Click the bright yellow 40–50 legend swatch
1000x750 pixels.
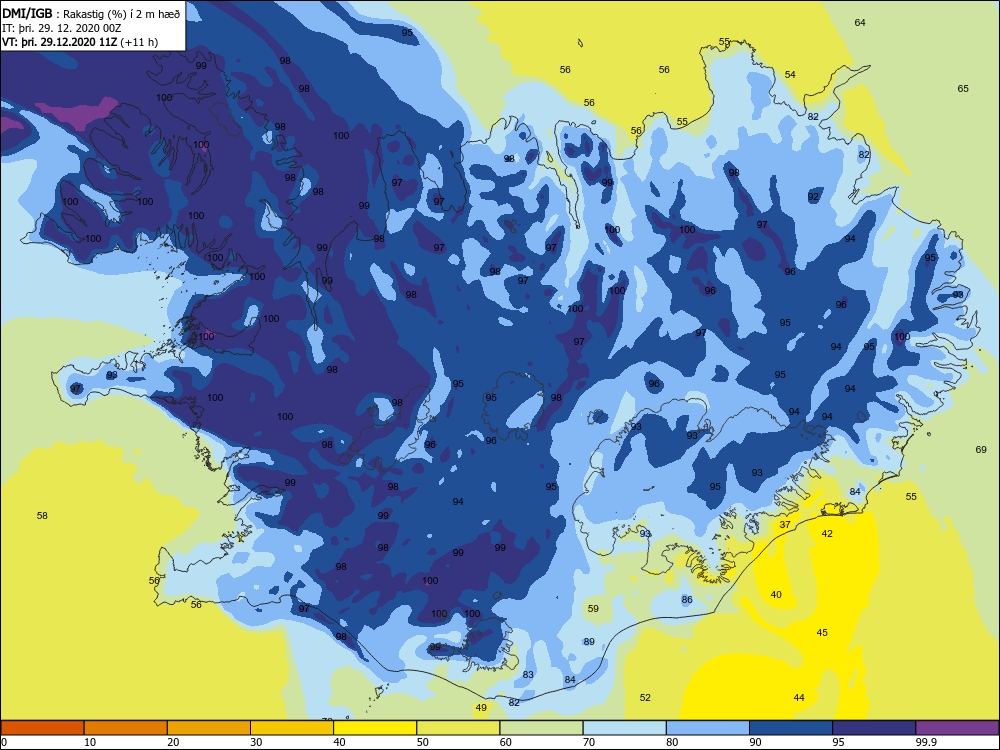(375, 728)
